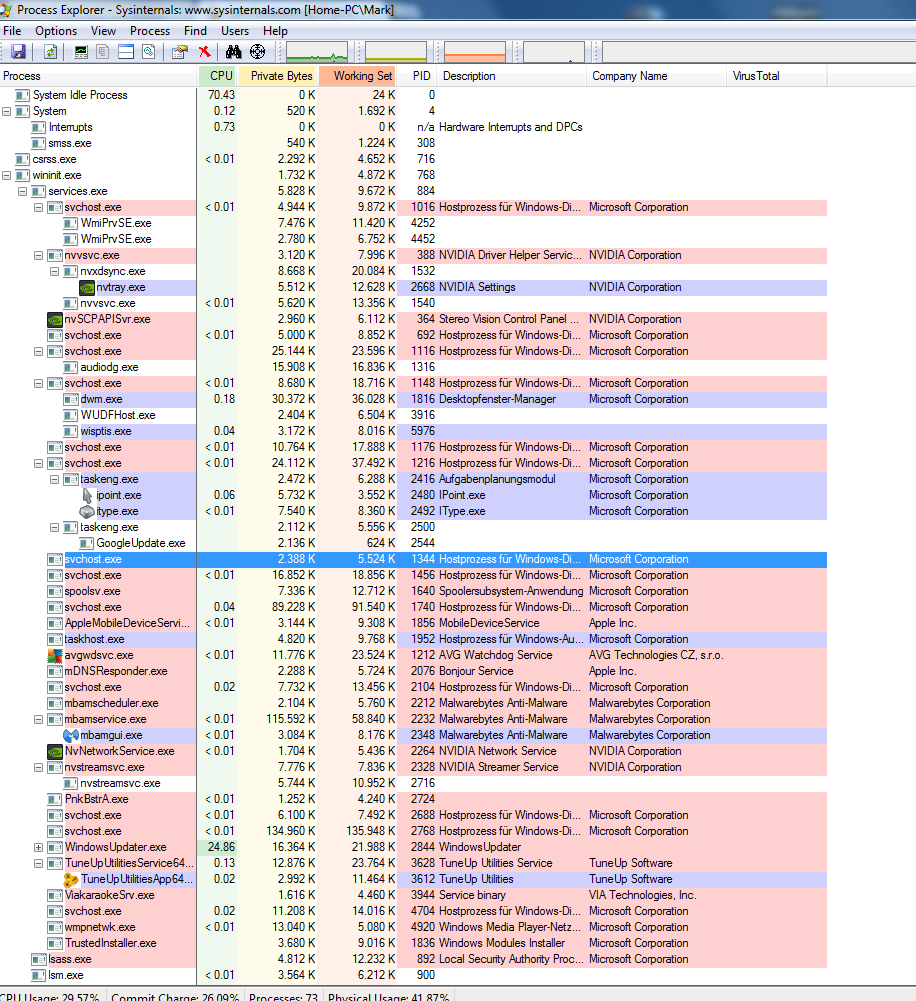
Task: Toggle the process tree toolbar icon
Action: [x=103, y=52]
